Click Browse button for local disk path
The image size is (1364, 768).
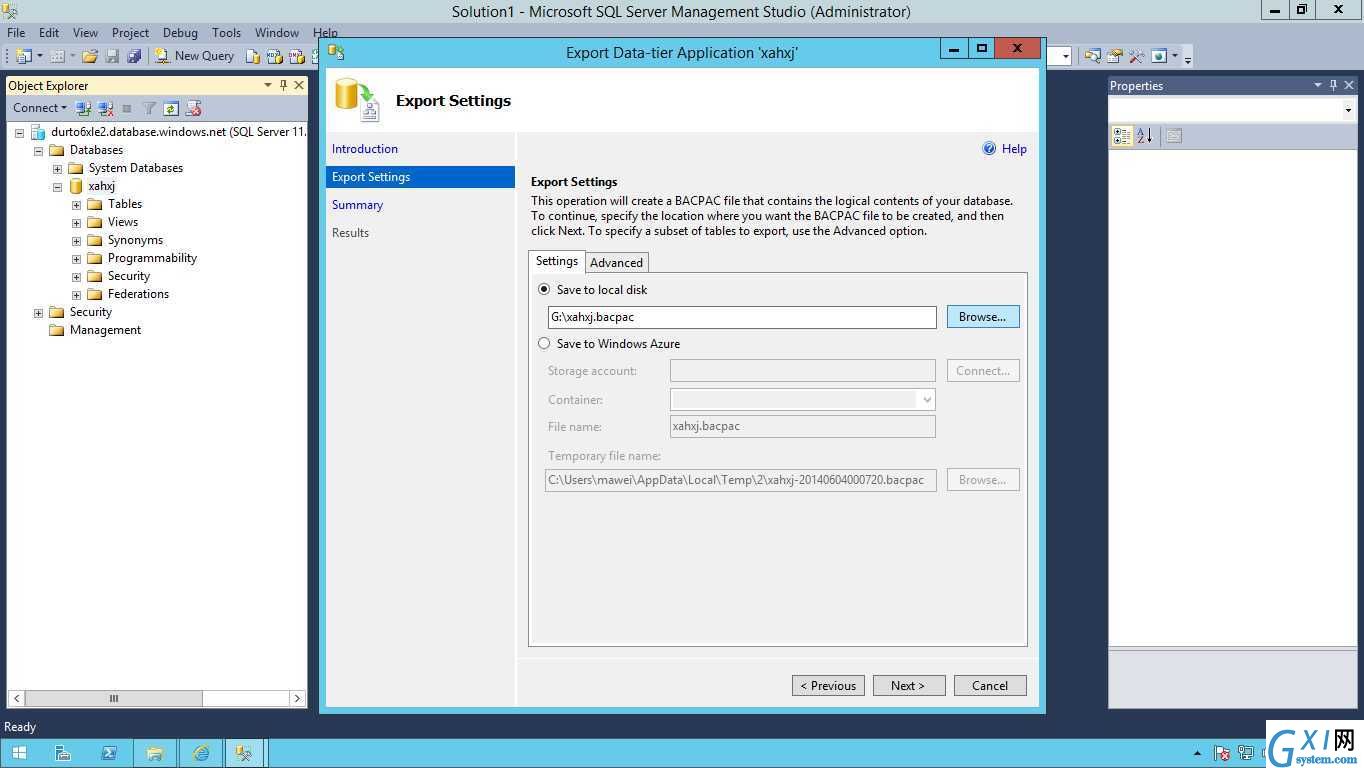pyautogui.click(x=983, y=316)
